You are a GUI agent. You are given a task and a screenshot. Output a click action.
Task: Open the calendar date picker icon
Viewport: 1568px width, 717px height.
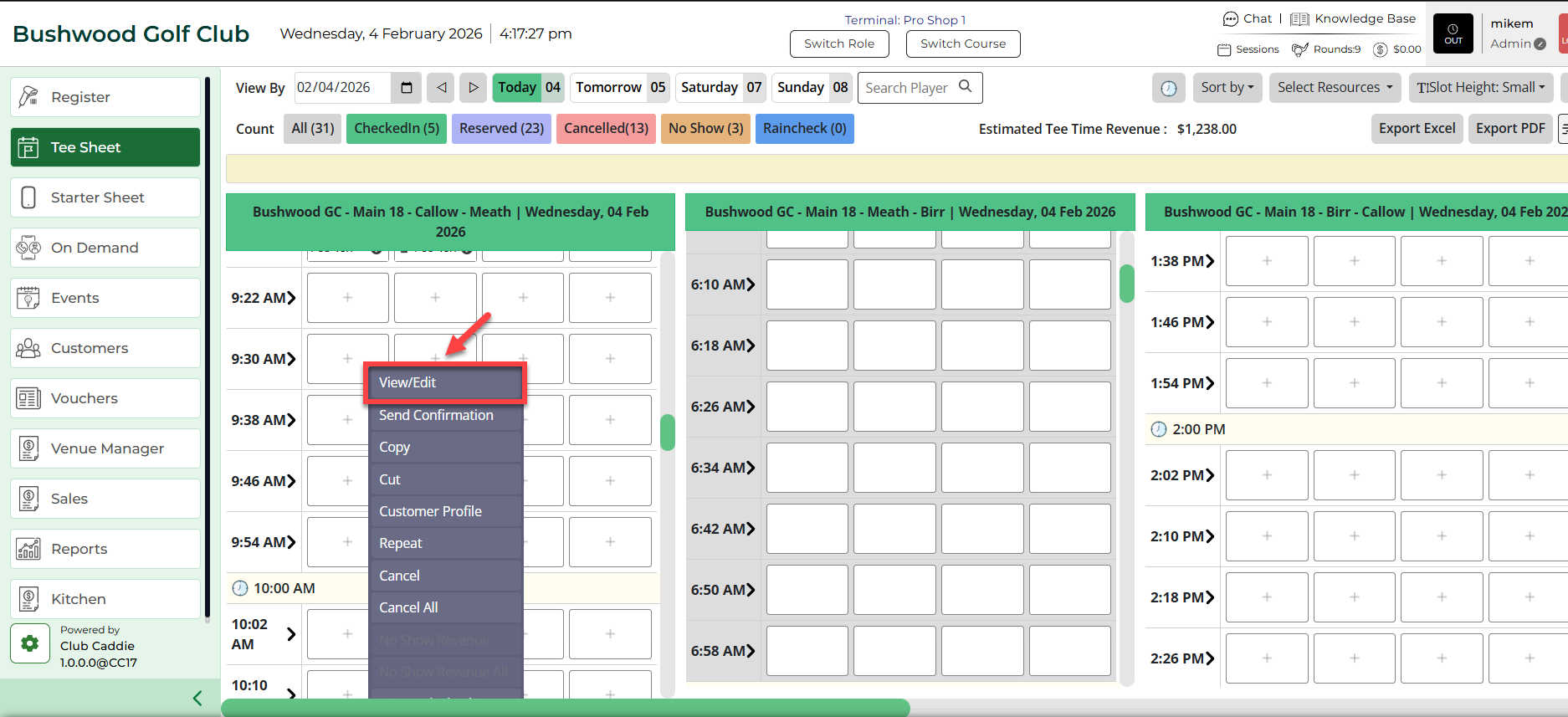pos(407,88)
